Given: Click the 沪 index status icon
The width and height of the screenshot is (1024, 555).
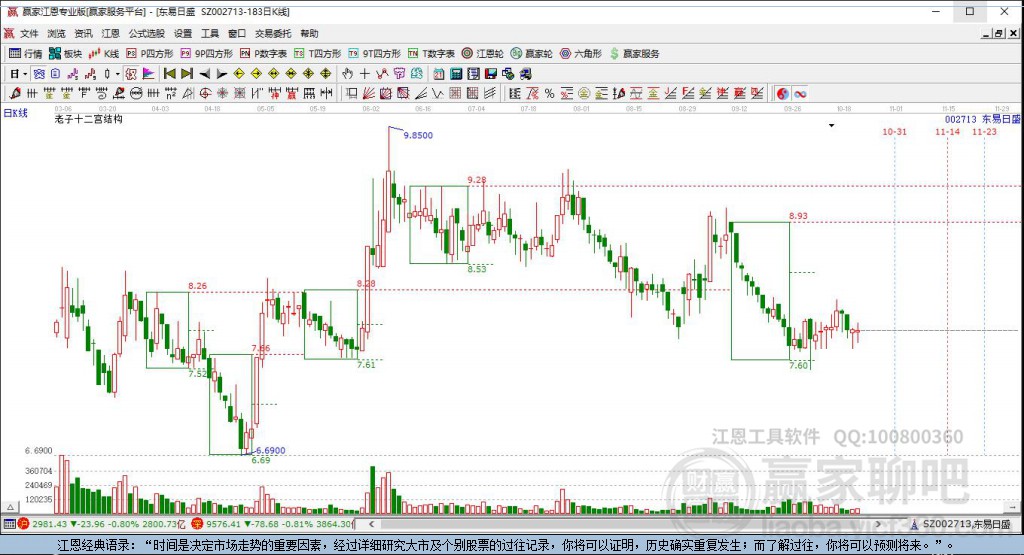Looking at the screenshot, I should point(24,524).
